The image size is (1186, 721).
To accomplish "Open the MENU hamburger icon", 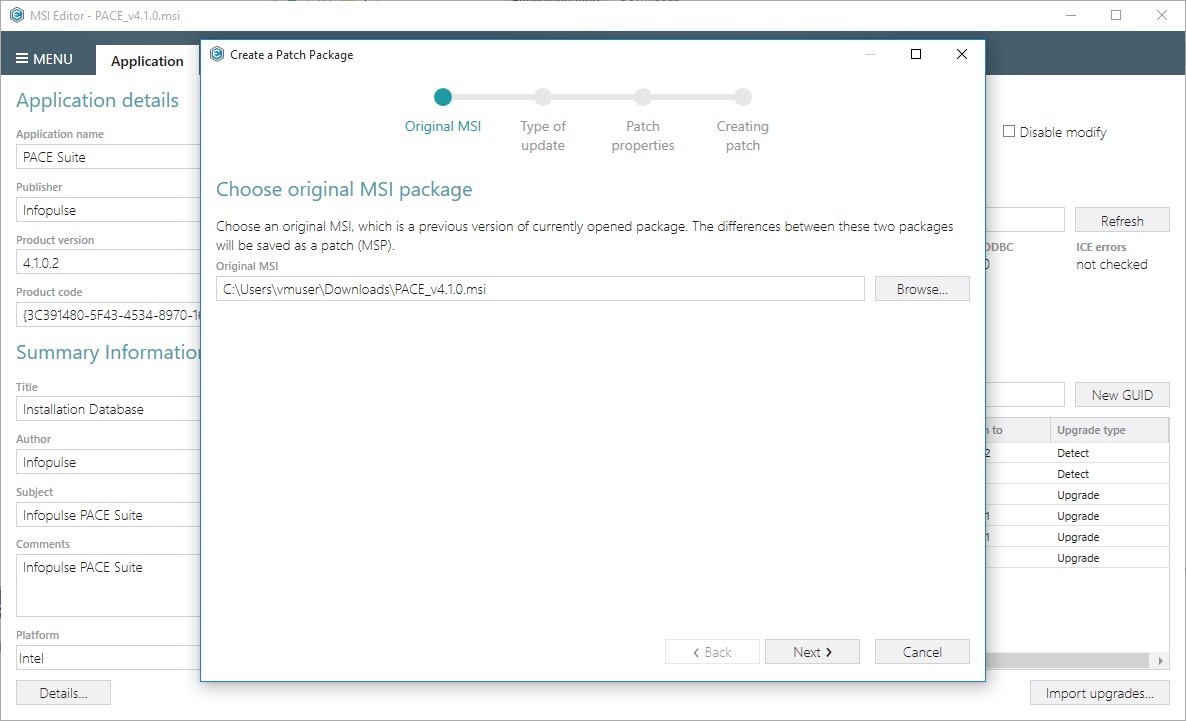I will 22,59.
